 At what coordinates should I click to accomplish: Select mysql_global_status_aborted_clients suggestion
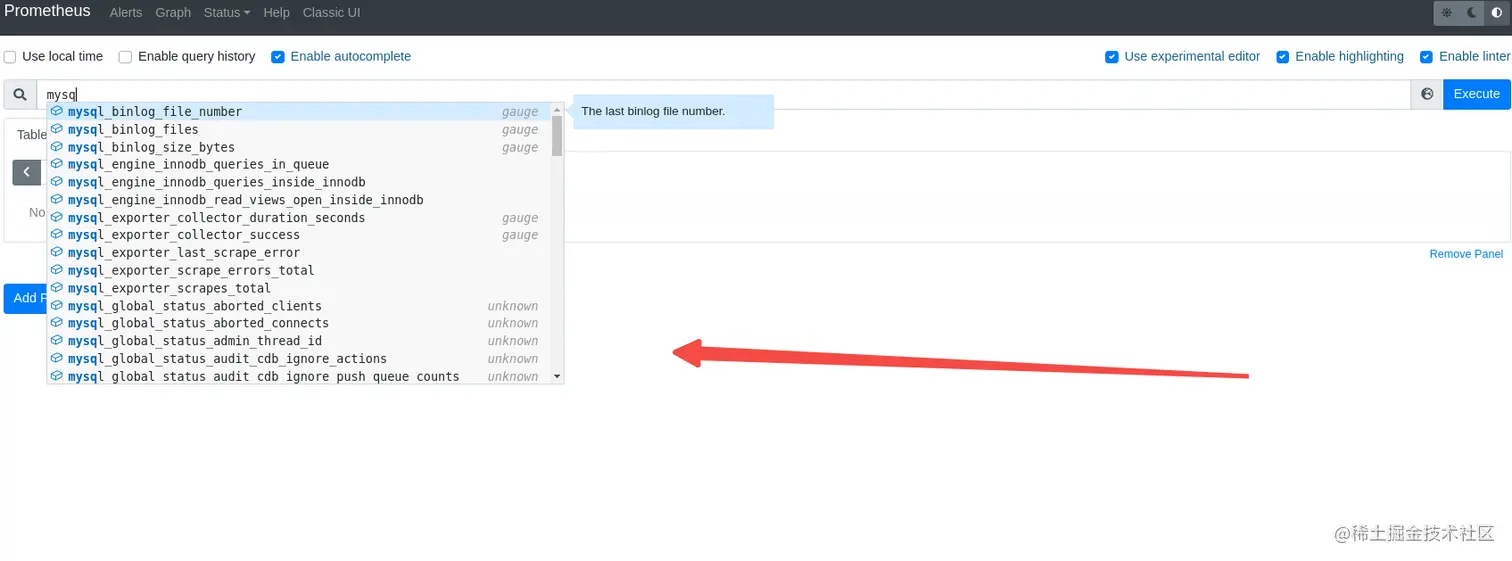299,306
